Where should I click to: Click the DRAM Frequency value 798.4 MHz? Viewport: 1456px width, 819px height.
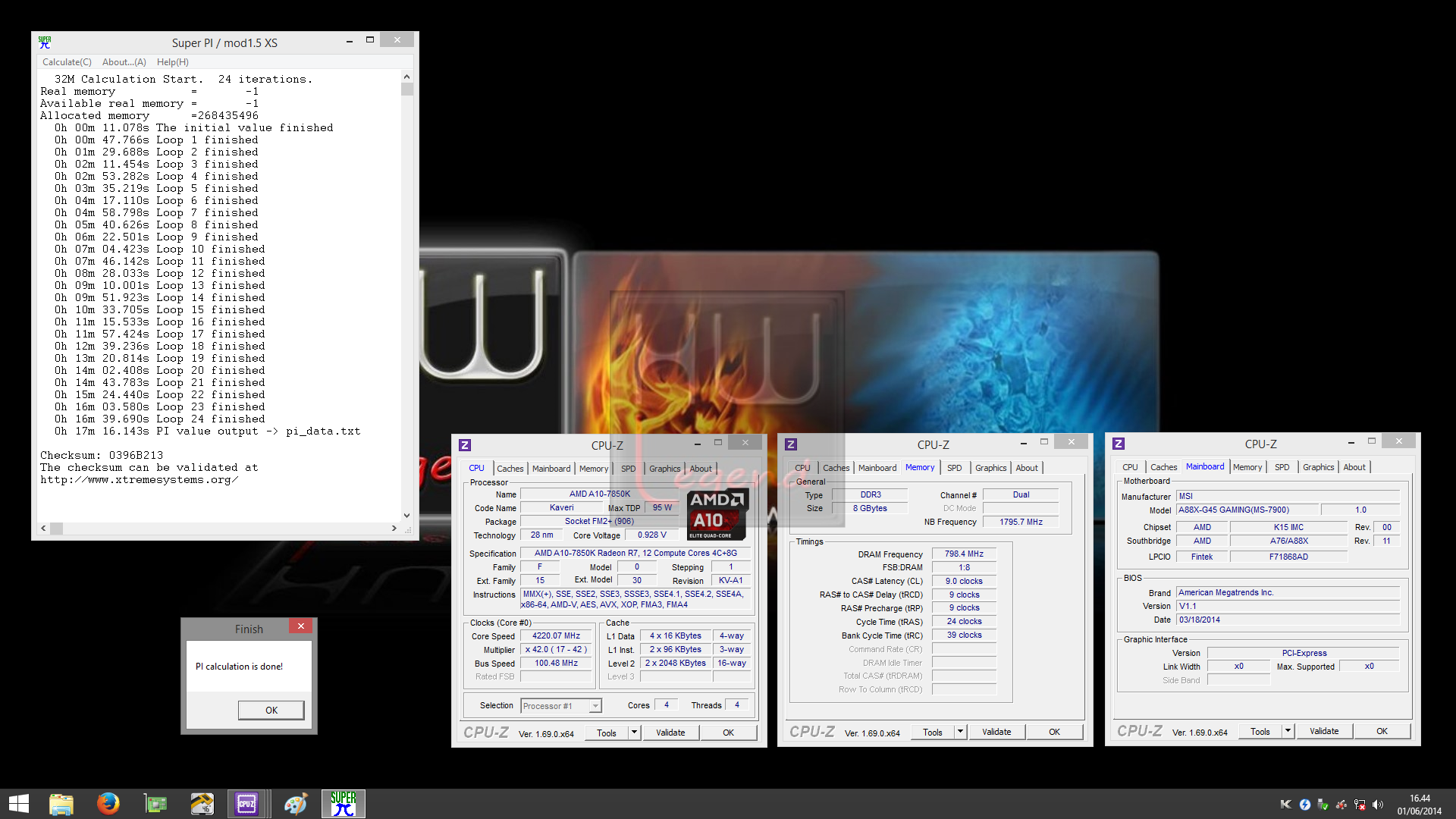[x=964, y=554]
